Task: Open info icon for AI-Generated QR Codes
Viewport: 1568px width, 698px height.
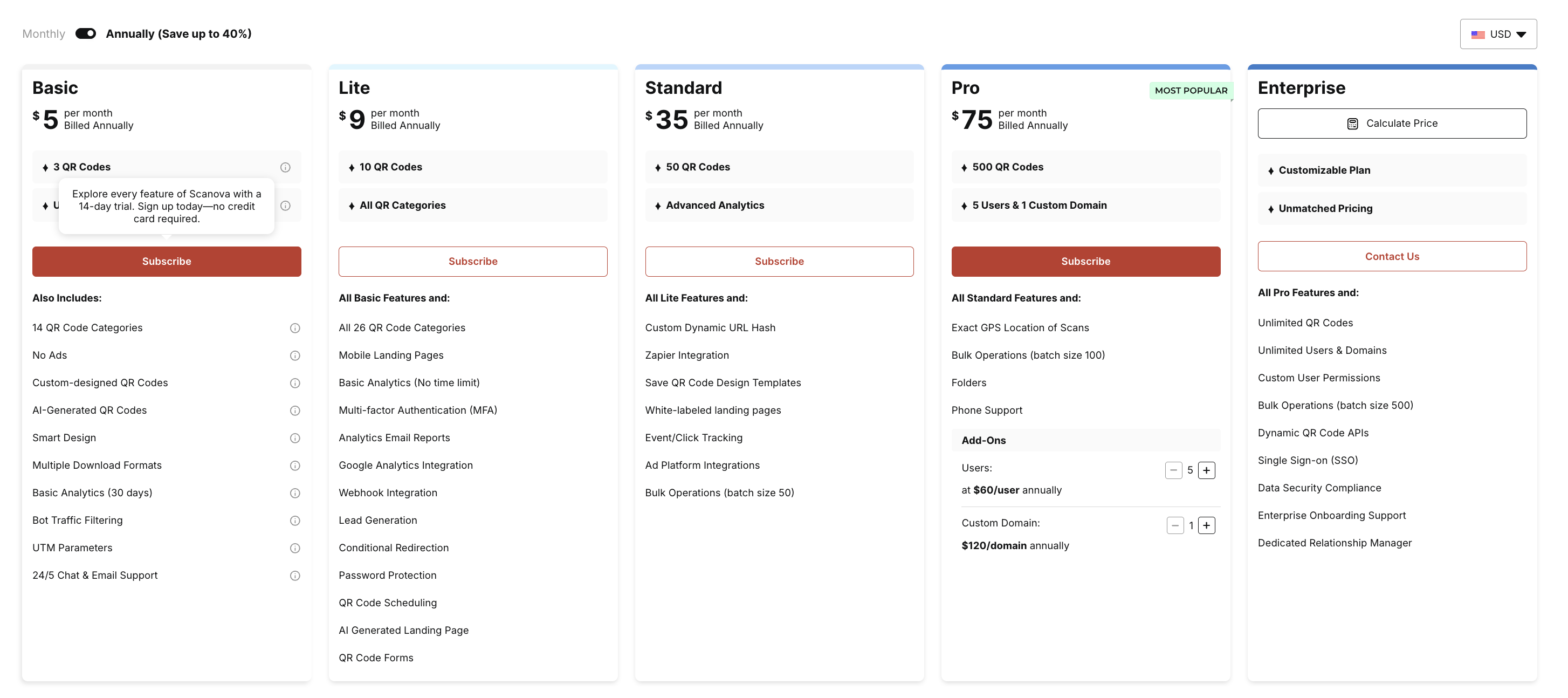Action: 295,410
